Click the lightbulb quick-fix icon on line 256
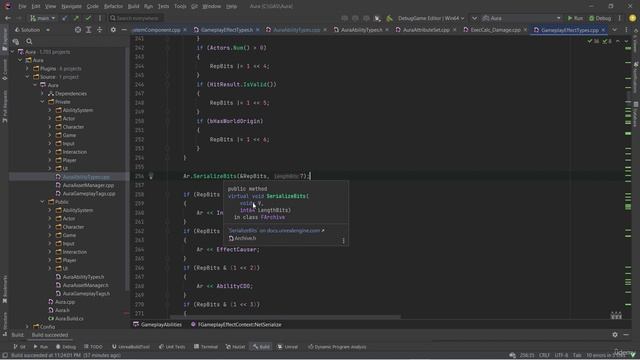This screenshot has height=360, width=640. (151, 176)
